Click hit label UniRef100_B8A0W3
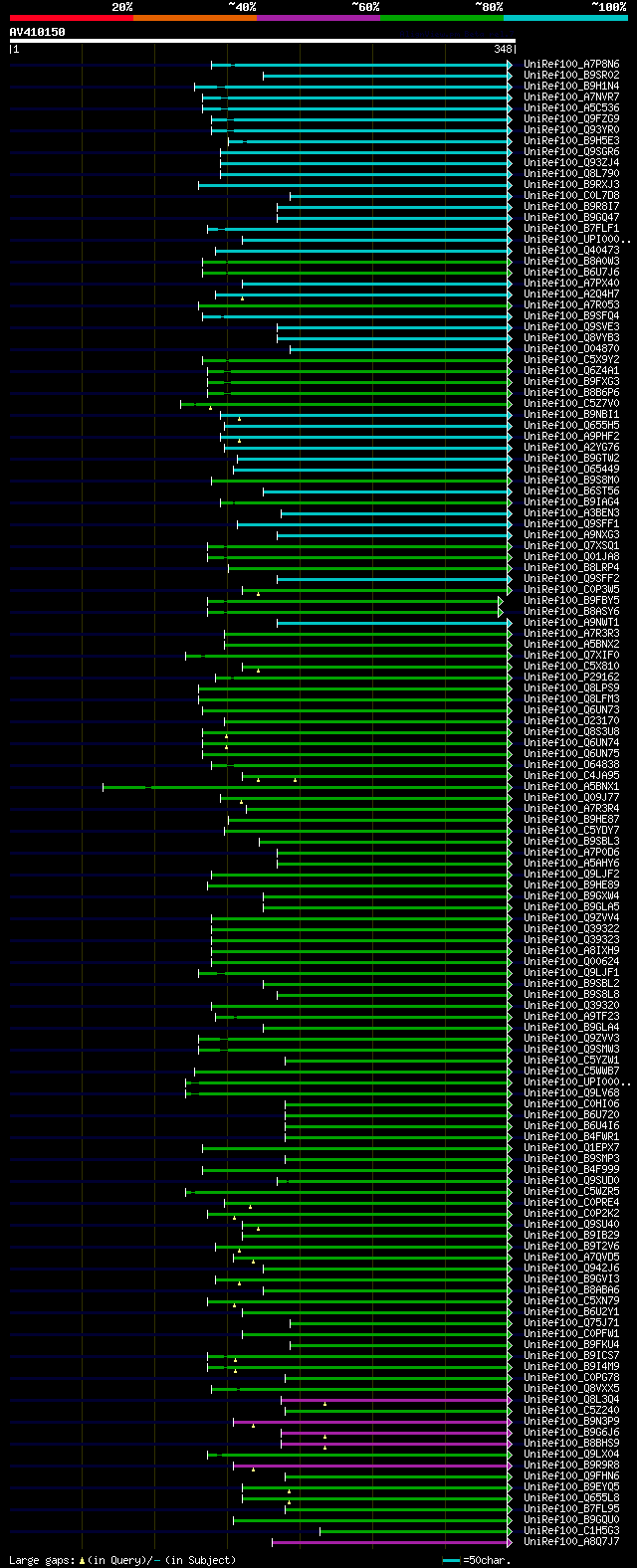Viewport: 637px width, 1568px height. point(571,262)
